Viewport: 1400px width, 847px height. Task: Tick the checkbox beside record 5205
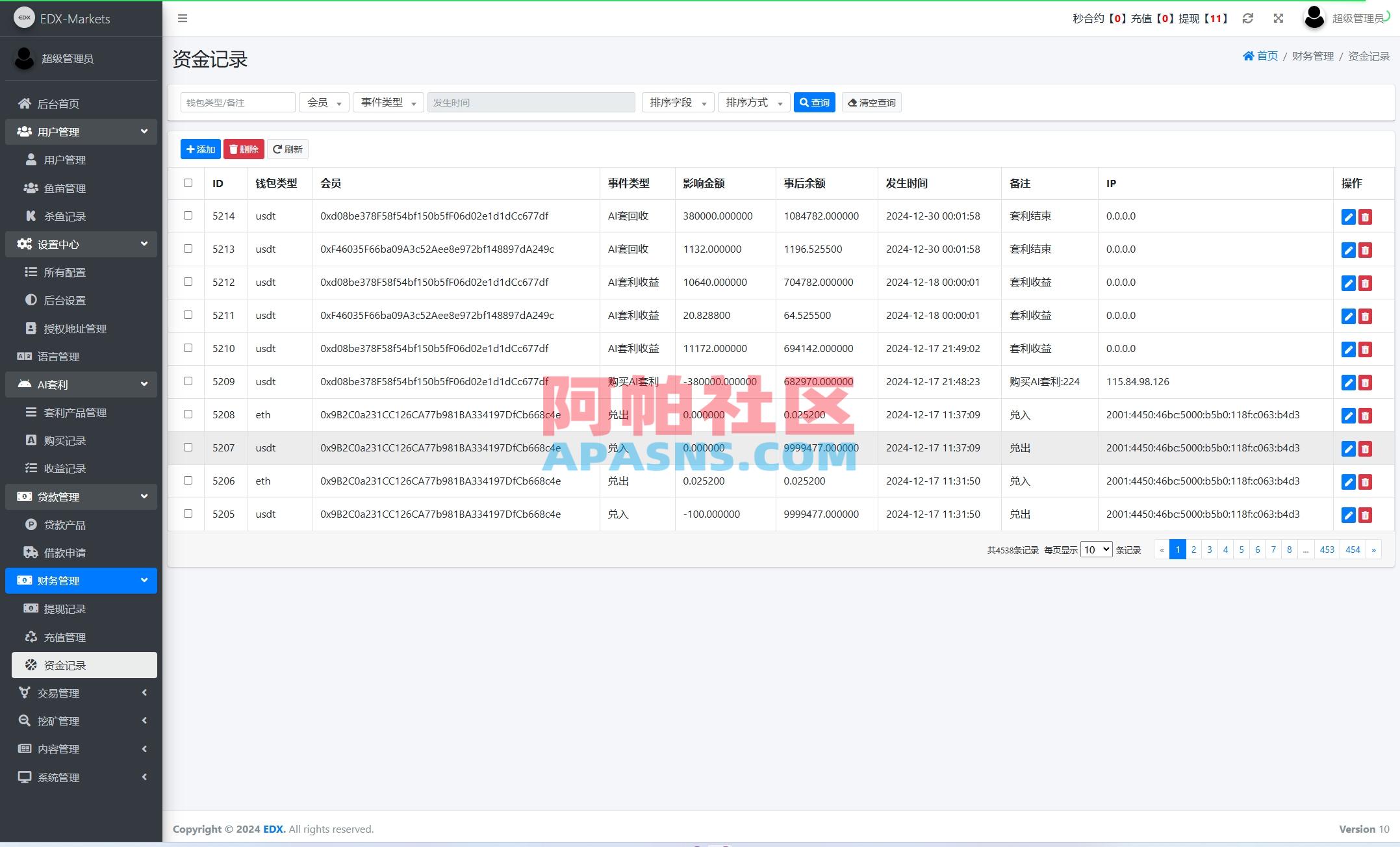click(x=188, y=514)
